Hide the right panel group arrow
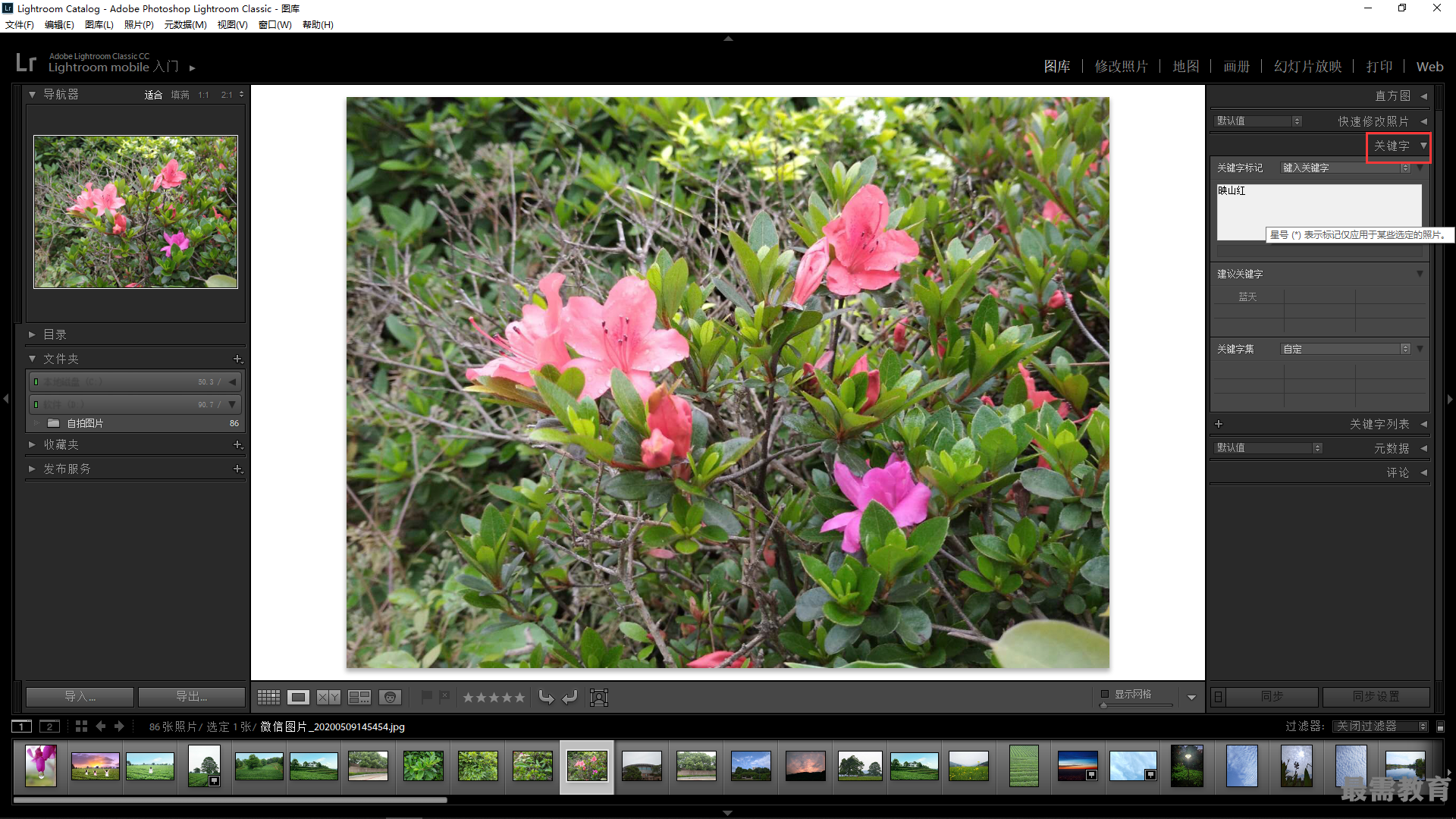Image resolution: width=1456 pixels, height=819 pixels. pyautogui.click(x=1450, y=399)
